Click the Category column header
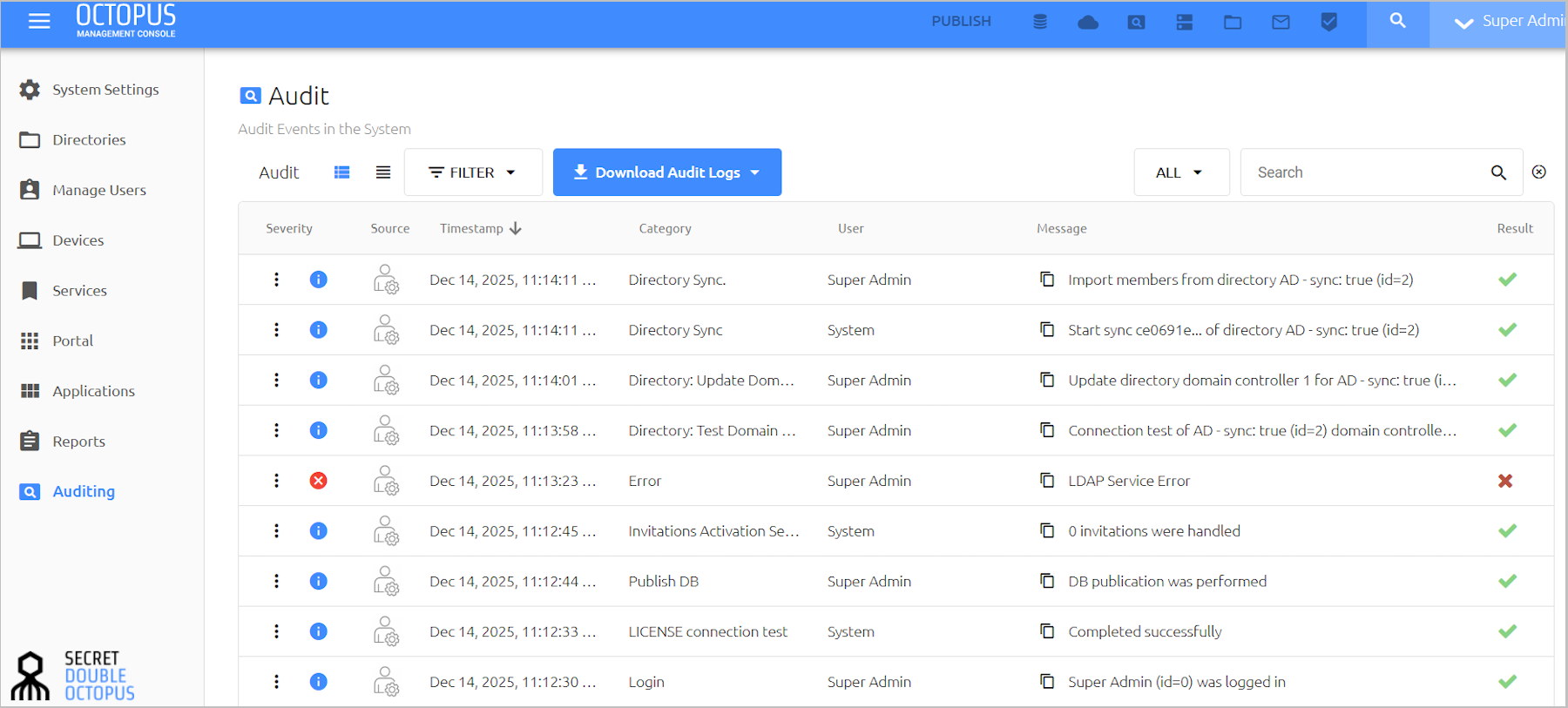The height and width of the screenshot is (708, 1568). tap(665, 229)
